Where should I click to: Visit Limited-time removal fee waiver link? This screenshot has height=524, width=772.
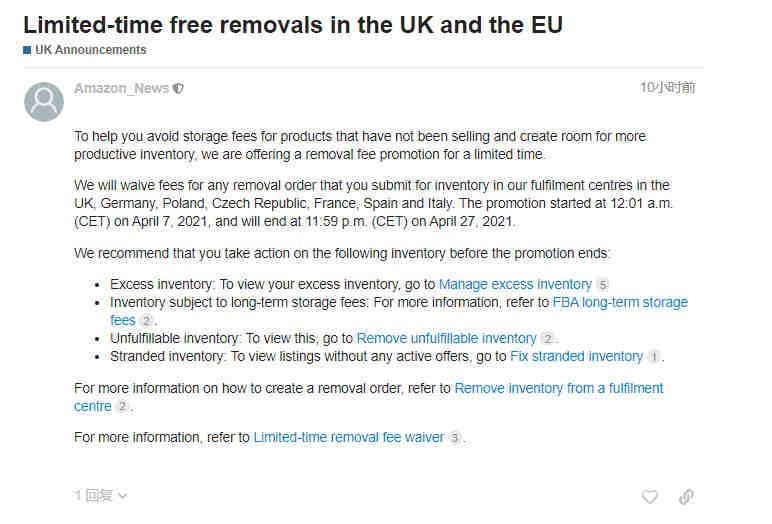coord(349,437)
